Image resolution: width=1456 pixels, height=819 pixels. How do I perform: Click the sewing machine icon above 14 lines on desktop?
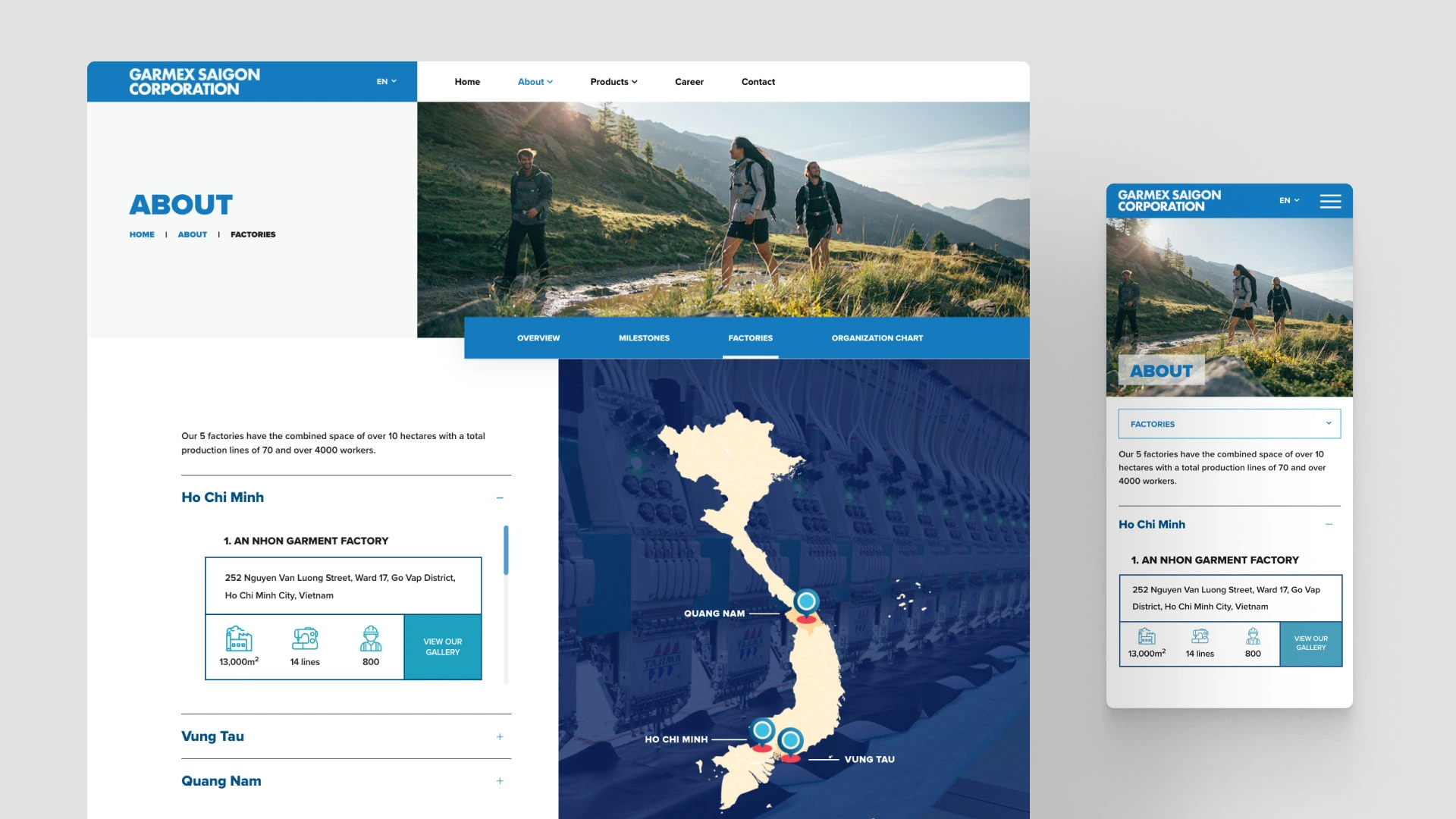click(x=305, y=639)
